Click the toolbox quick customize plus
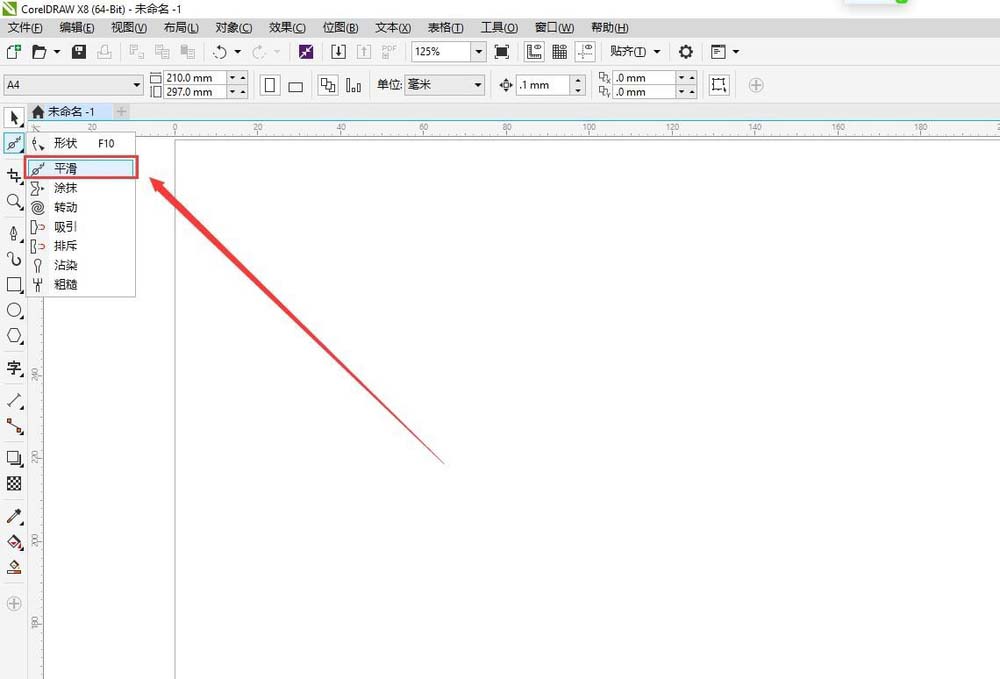1000x679 pixels. coord(14,604)
